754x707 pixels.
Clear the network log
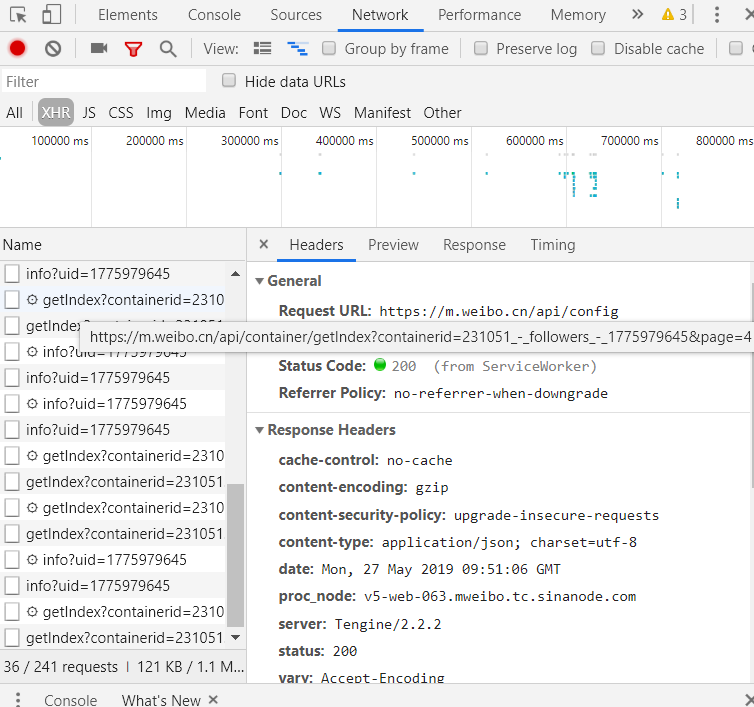click(53, 48)
